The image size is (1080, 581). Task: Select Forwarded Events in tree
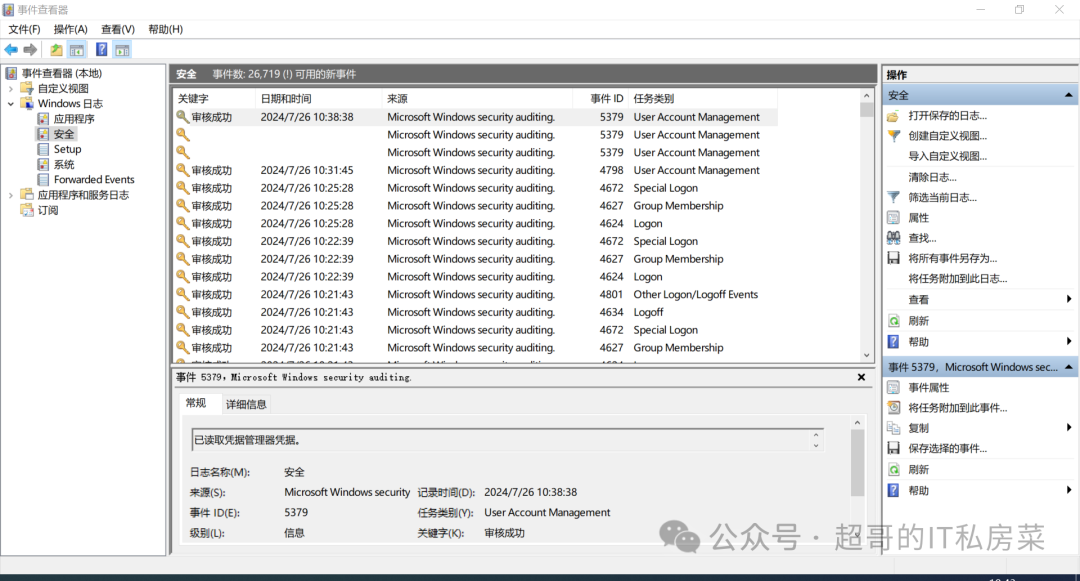tap(94, 180)
